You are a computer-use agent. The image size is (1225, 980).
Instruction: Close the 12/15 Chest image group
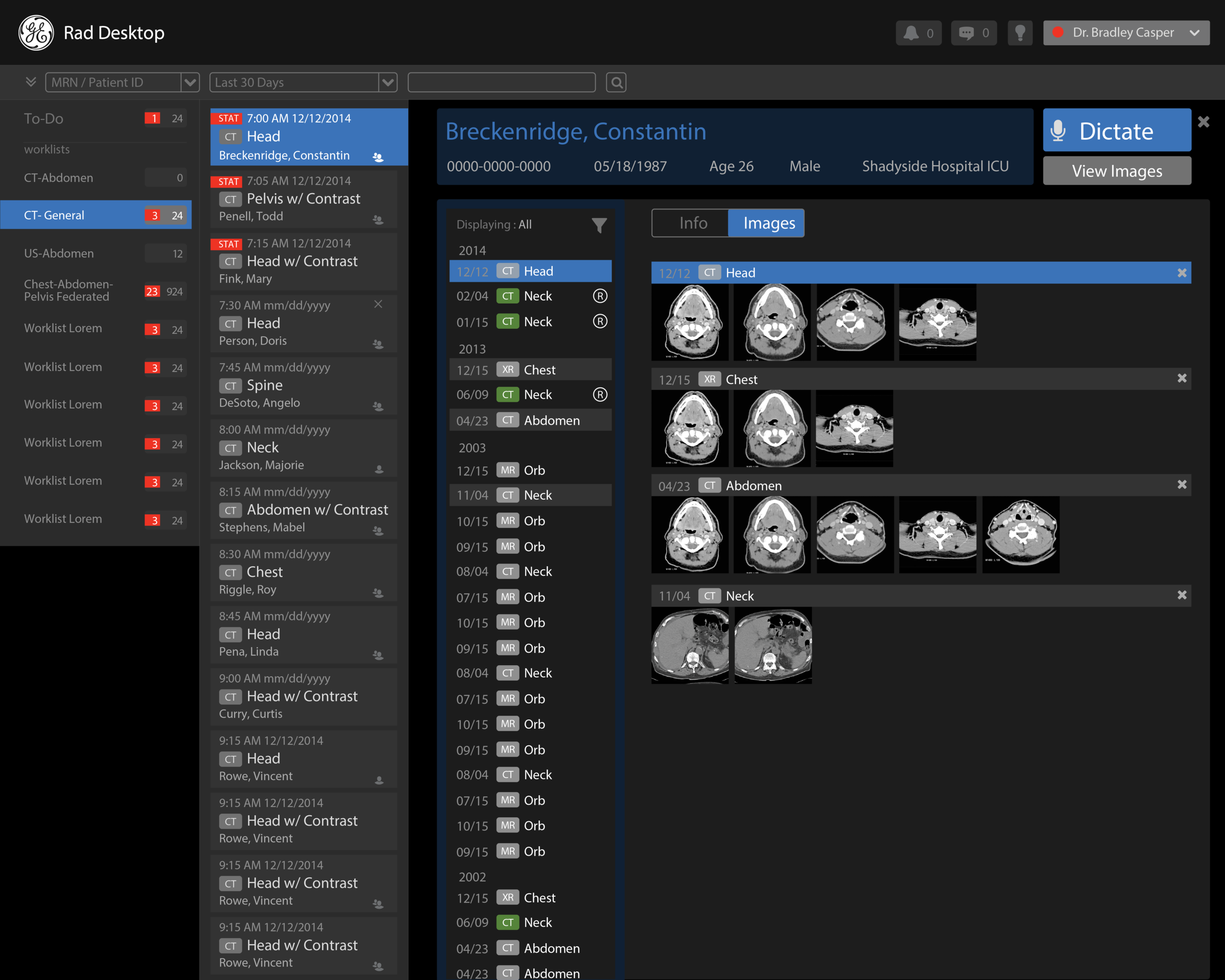1182,378
